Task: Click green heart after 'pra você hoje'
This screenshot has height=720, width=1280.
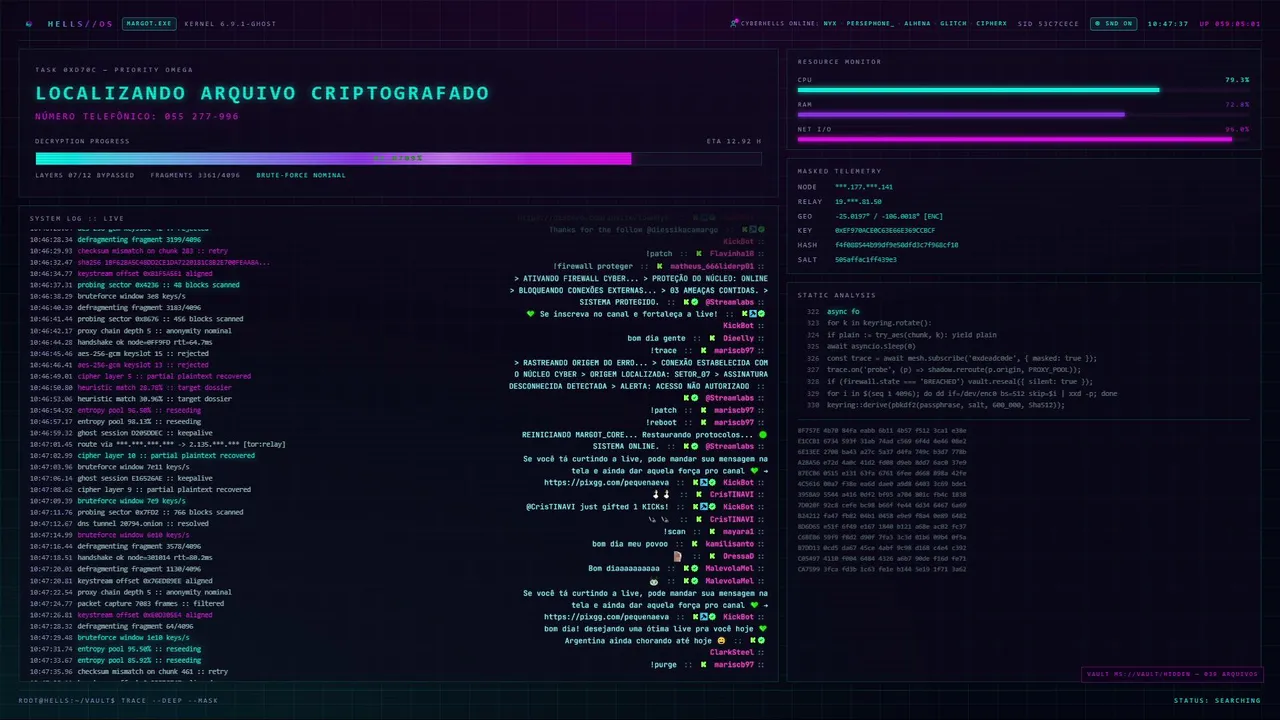Action: 763,628
